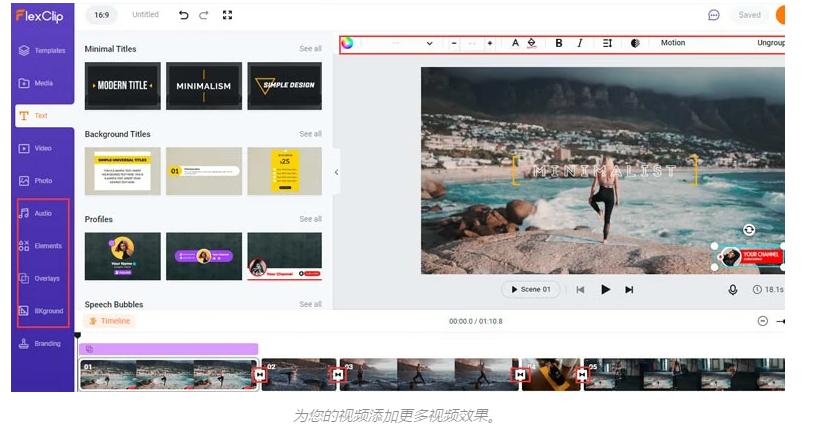Open the text alignment options
Viewport: 818px width, 424px height.
pyautogui.click(x=607, y=43)
